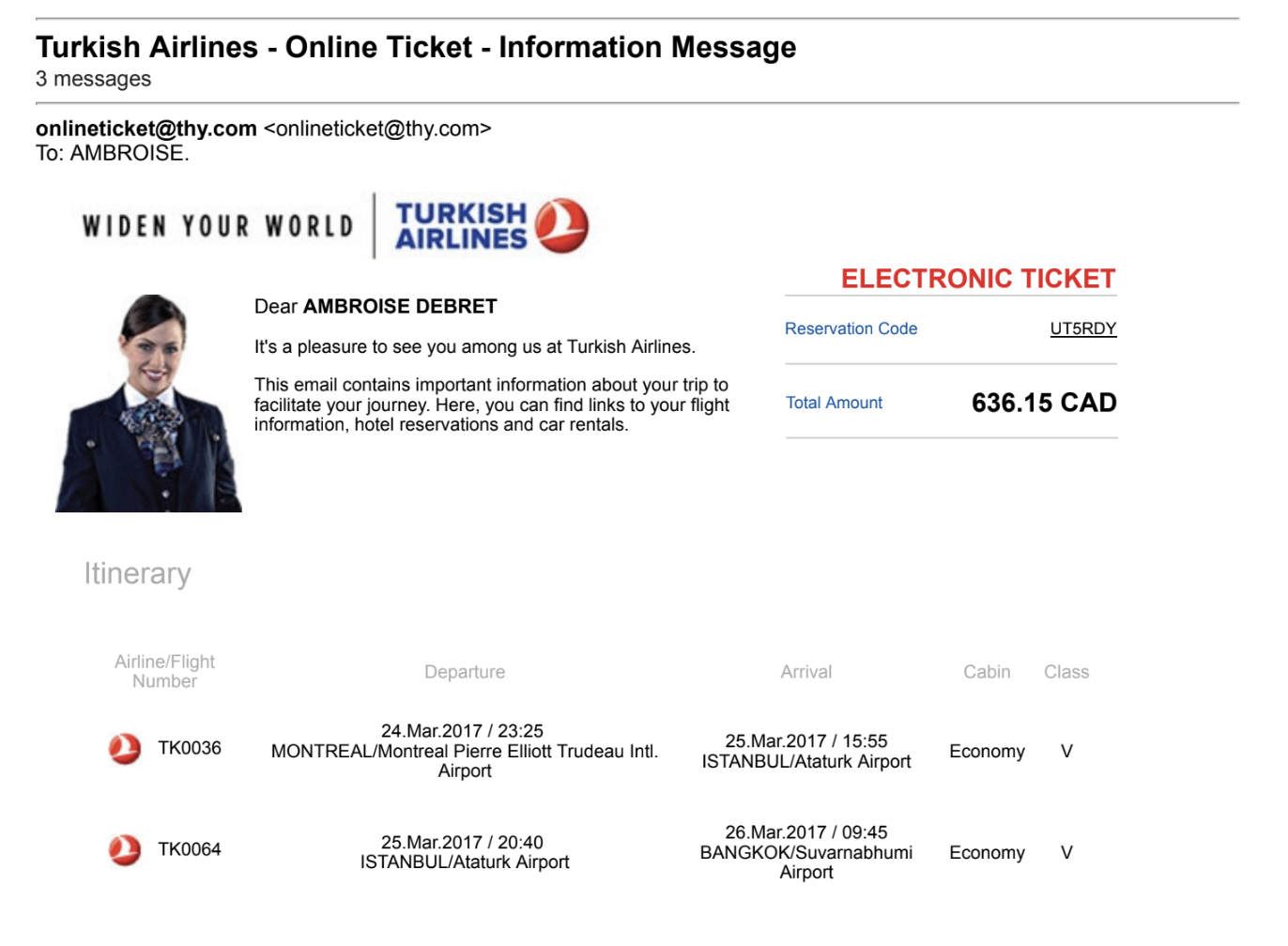The height and width of the screenshot is (946, 1288).
Task: Select the flight attendant photo
Action: click(149, 404)
